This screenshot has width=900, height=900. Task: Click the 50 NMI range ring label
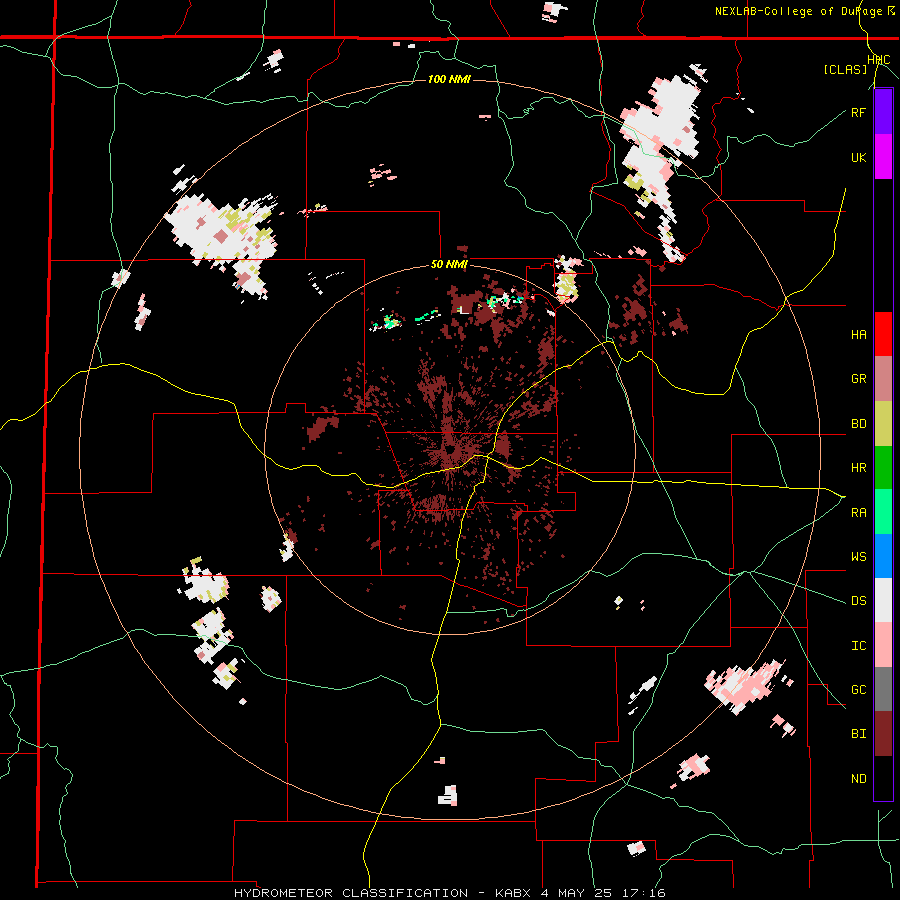449,265
